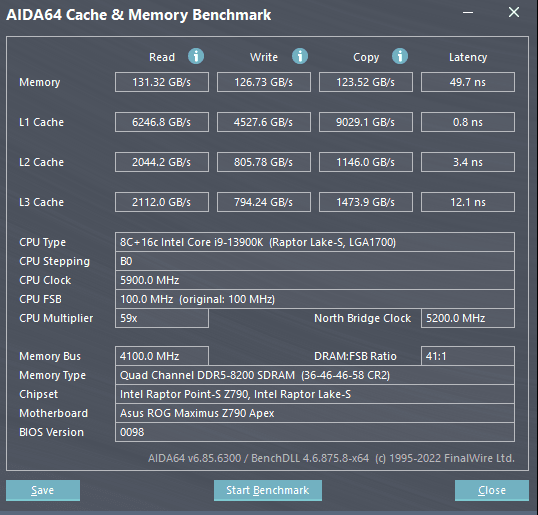Screen dimensions: 538x515
Task: Save the benchmark results
Action: tap(43, 490)
